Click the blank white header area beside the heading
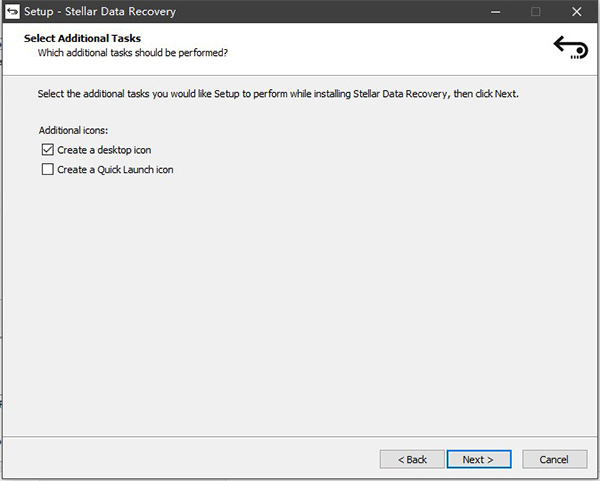Screen dimensions: 600x481 [x=400, y=45]
